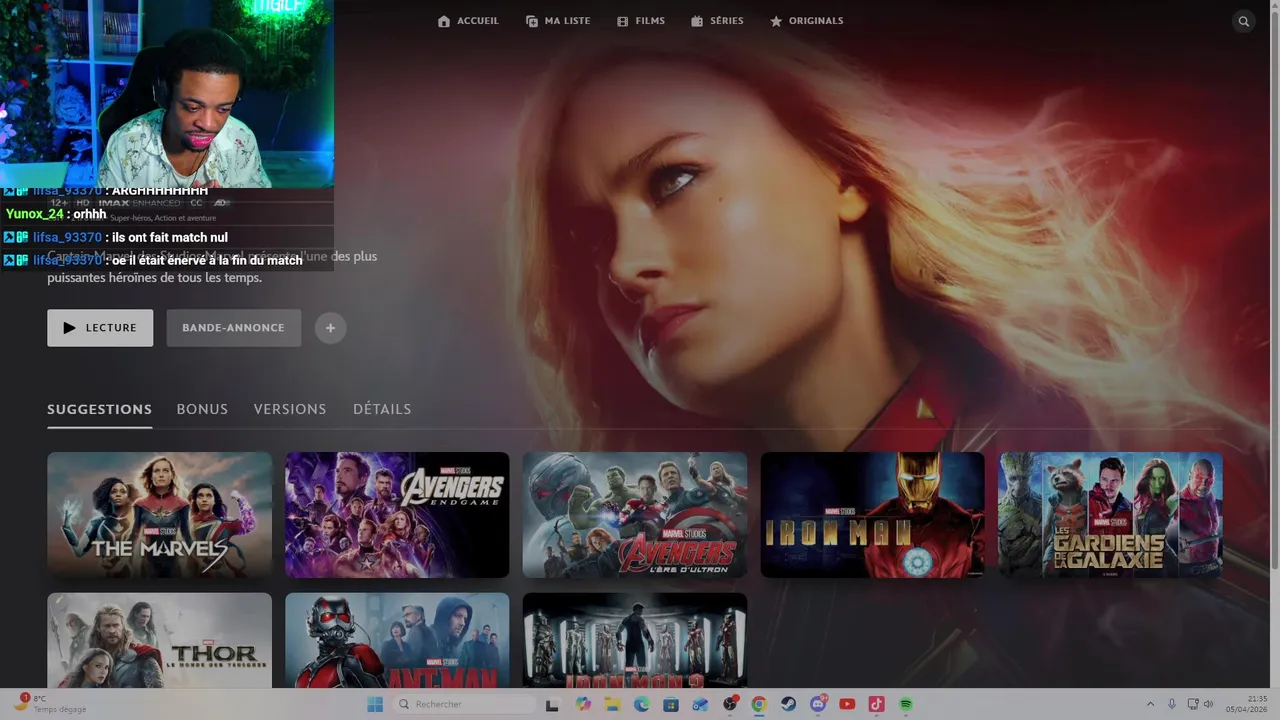This screenshot has width=1280, height=720.
Task: Open the Iron Man 3 armor suits thumbnail
Action: click(x=635, y=640)
